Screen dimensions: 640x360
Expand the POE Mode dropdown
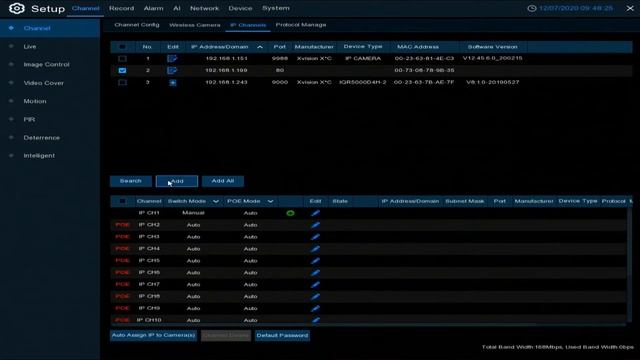coord(270,201)
